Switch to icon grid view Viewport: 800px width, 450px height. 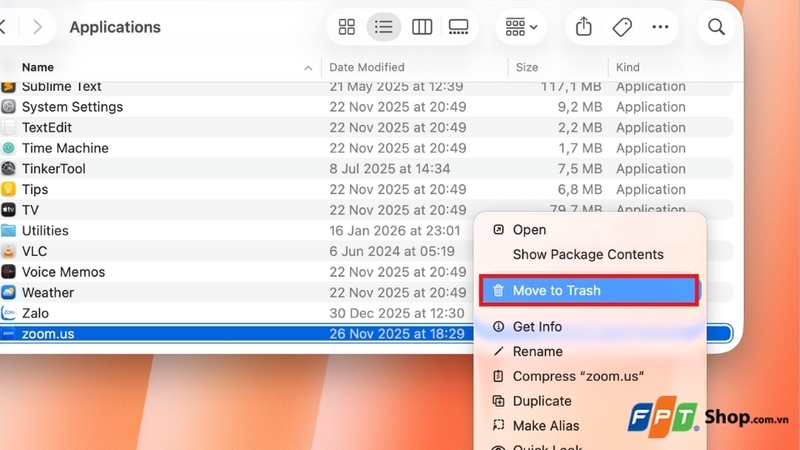click(346, 27)
